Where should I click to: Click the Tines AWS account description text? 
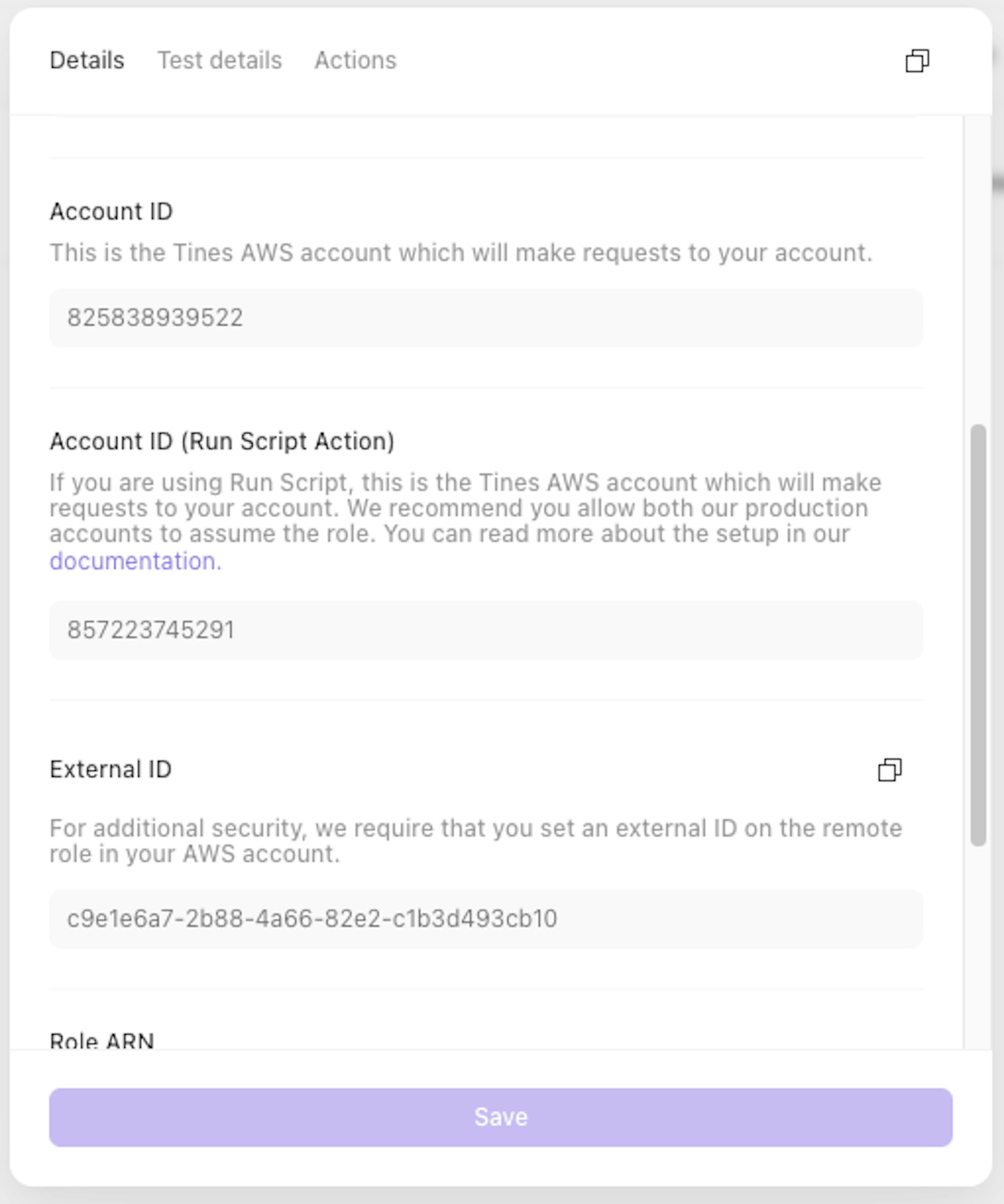pyautogui.click(x=461, y=253)
